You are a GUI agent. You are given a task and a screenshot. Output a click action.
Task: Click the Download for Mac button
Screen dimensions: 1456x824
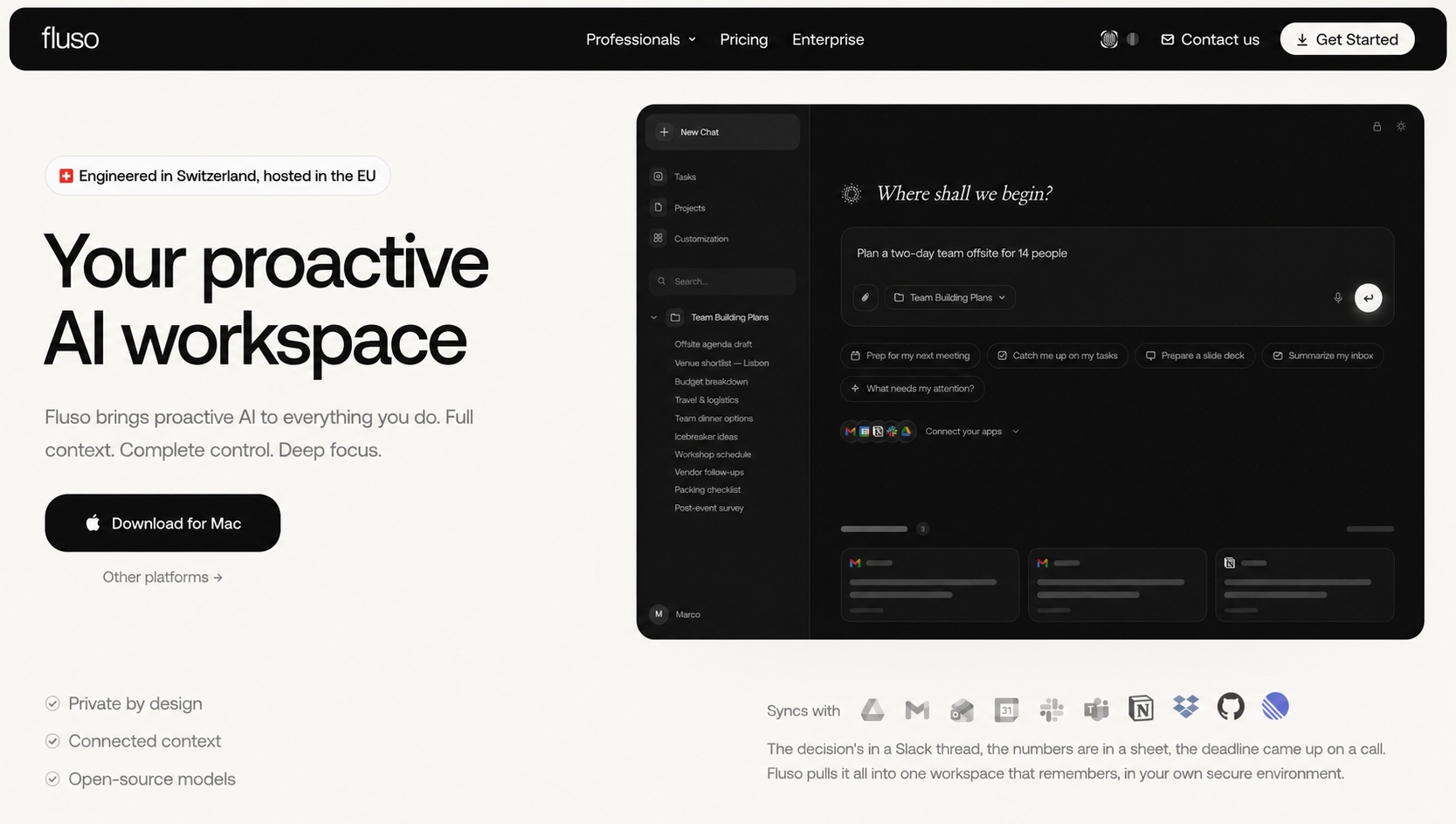point(162,523)
